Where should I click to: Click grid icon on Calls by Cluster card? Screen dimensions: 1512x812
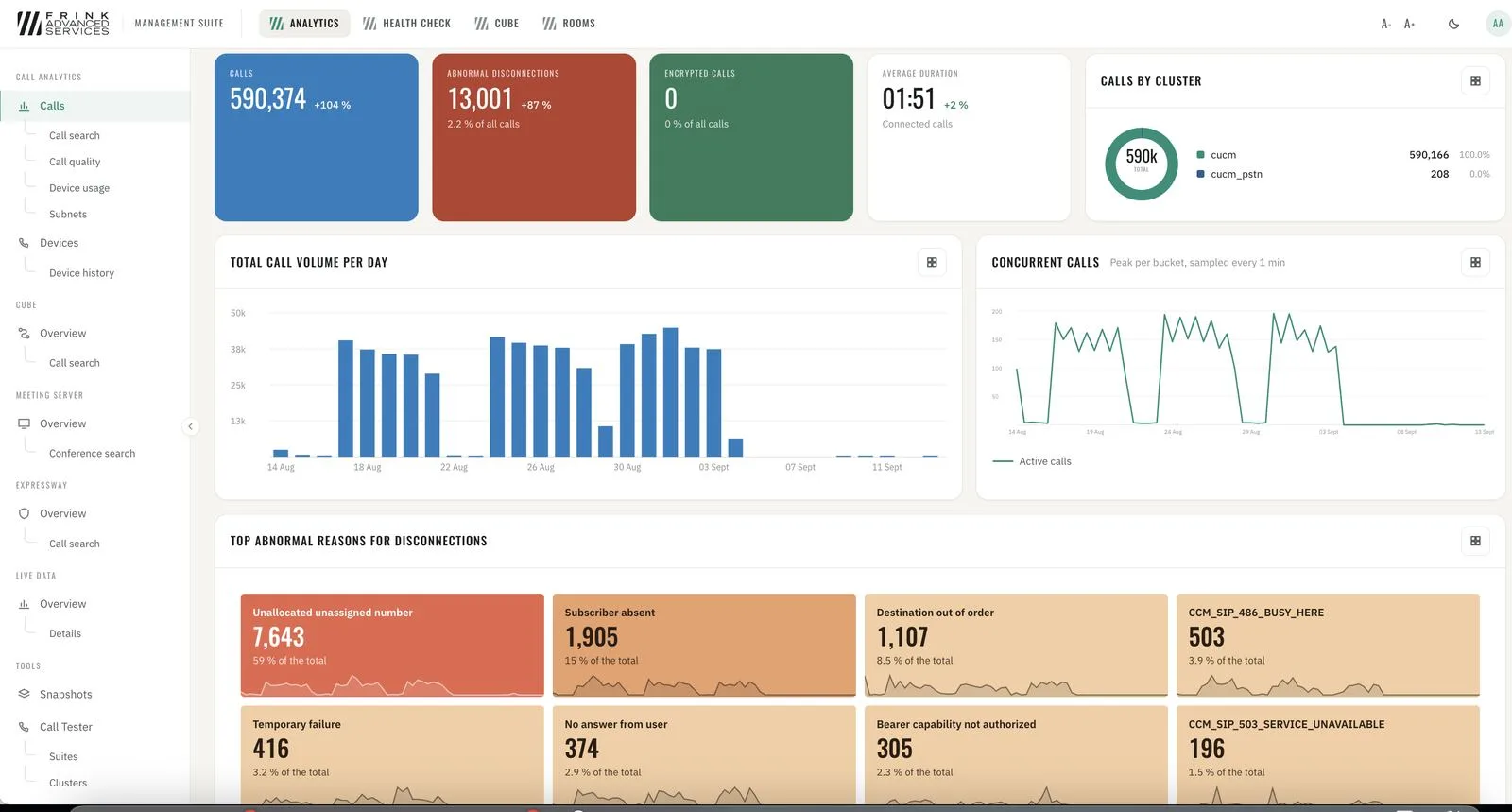pyautogui.click(x=1475, y=80)
